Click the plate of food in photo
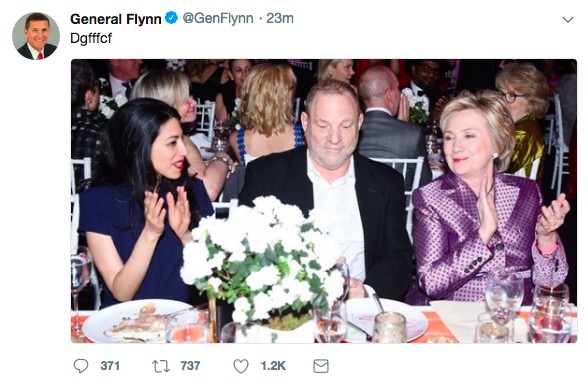 [x=141, y=322]
